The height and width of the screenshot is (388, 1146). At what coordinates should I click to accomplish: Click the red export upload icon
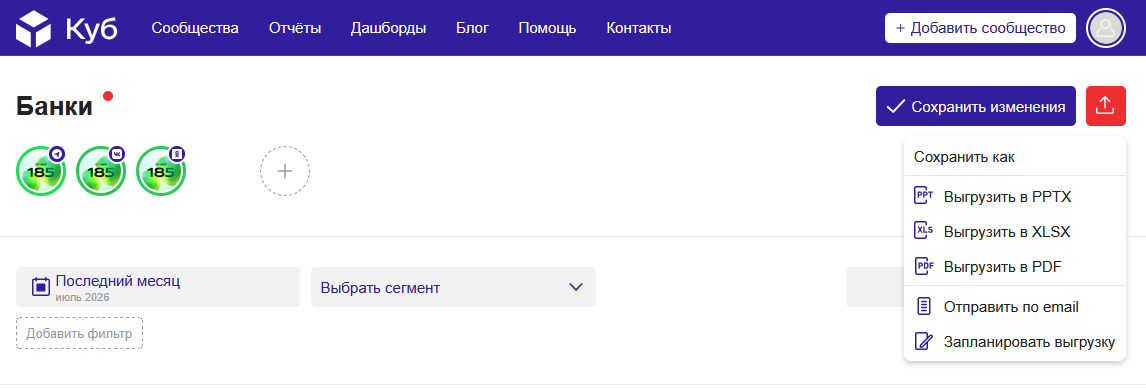pos(1106,107)
